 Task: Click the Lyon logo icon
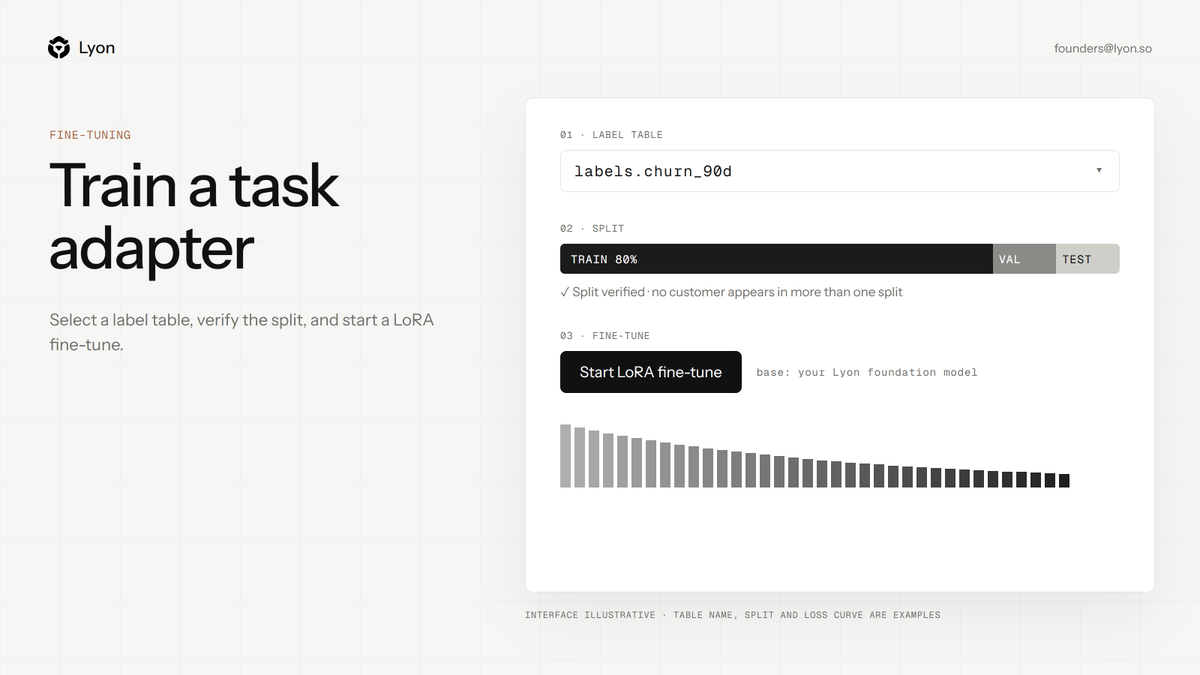point(59,48)
